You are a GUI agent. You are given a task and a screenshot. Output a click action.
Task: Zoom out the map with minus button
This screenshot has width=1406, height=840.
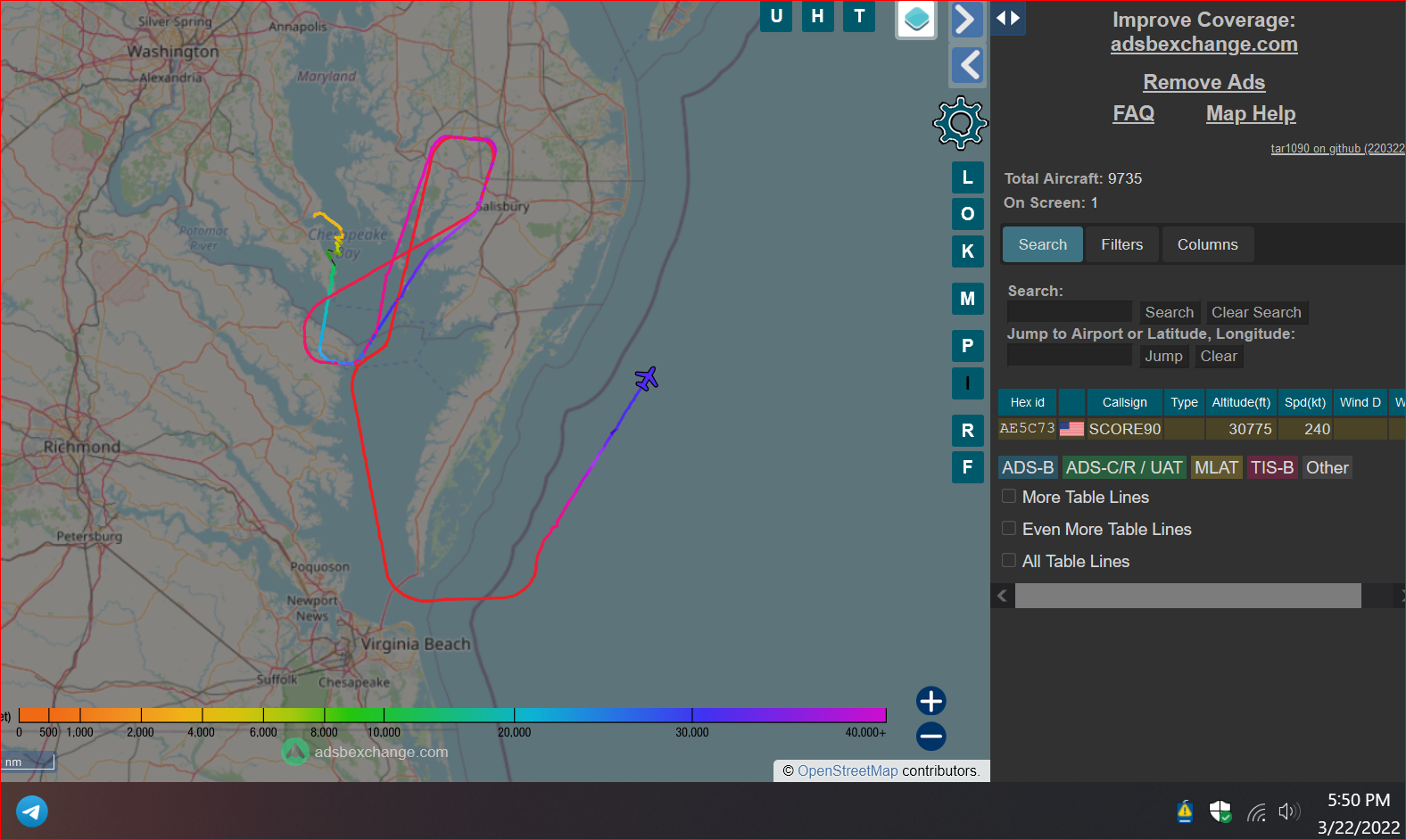click(931, 736)
